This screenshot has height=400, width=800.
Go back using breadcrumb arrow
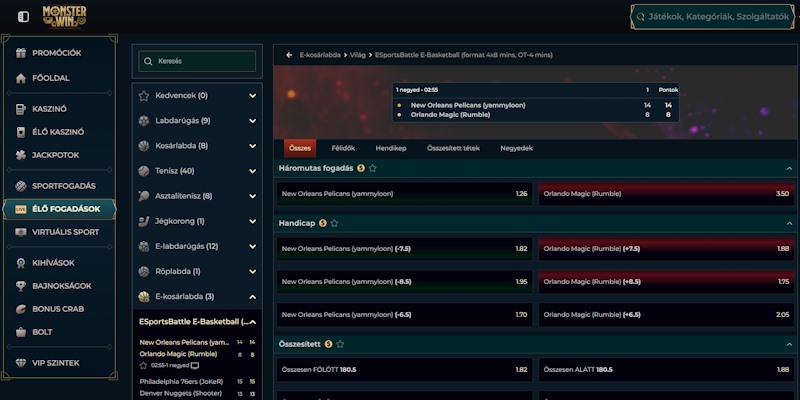(289, 55)
